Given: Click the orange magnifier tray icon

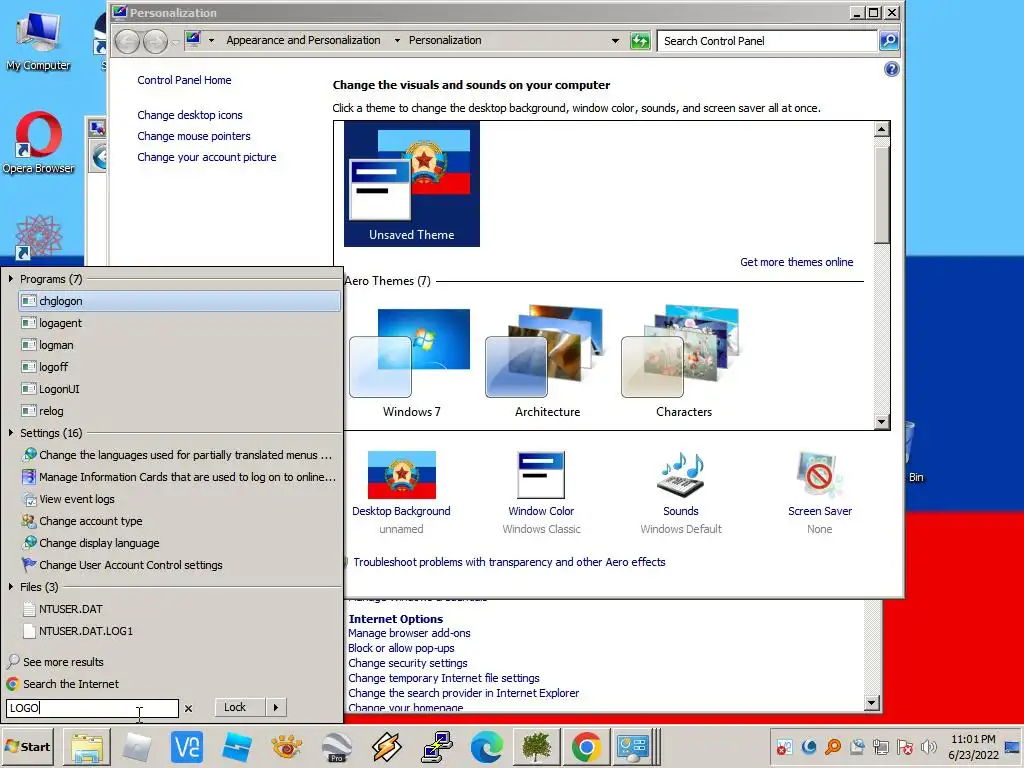Looking at the screenshot, I should point(833,746).
